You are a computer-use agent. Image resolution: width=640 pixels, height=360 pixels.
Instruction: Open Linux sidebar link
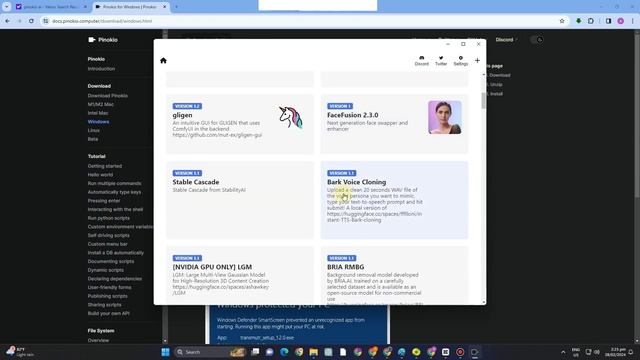coord(93,130)
